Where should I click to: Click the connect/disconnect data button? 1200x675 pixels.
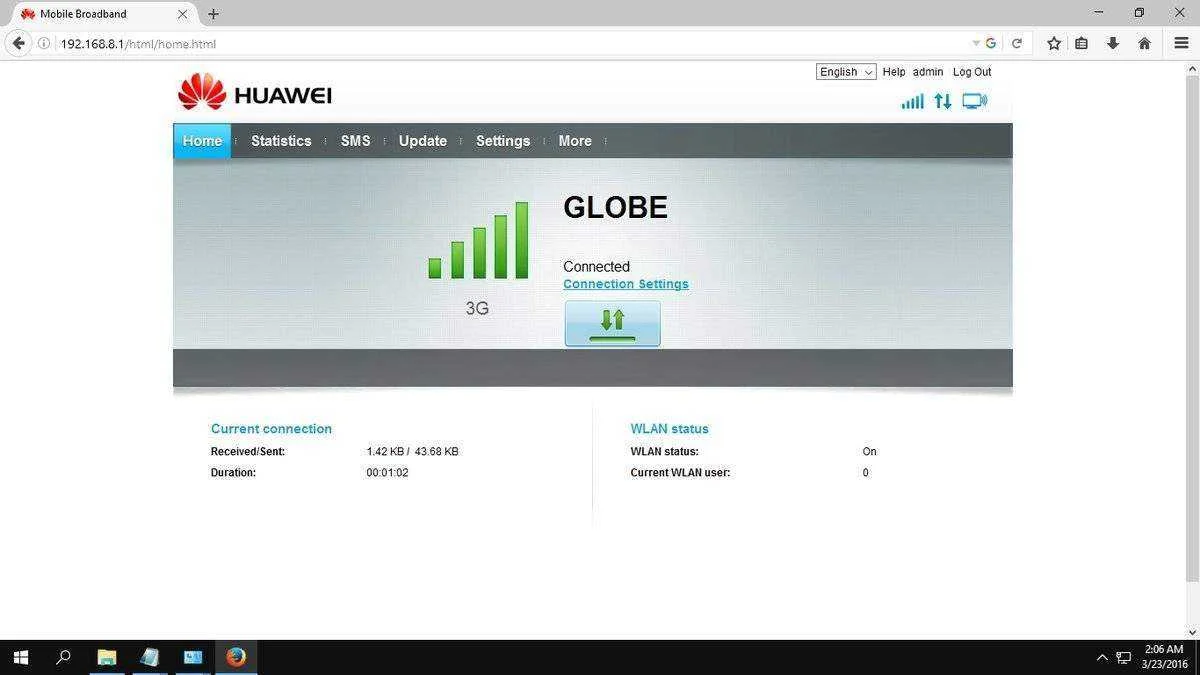(x=612, y=324)
